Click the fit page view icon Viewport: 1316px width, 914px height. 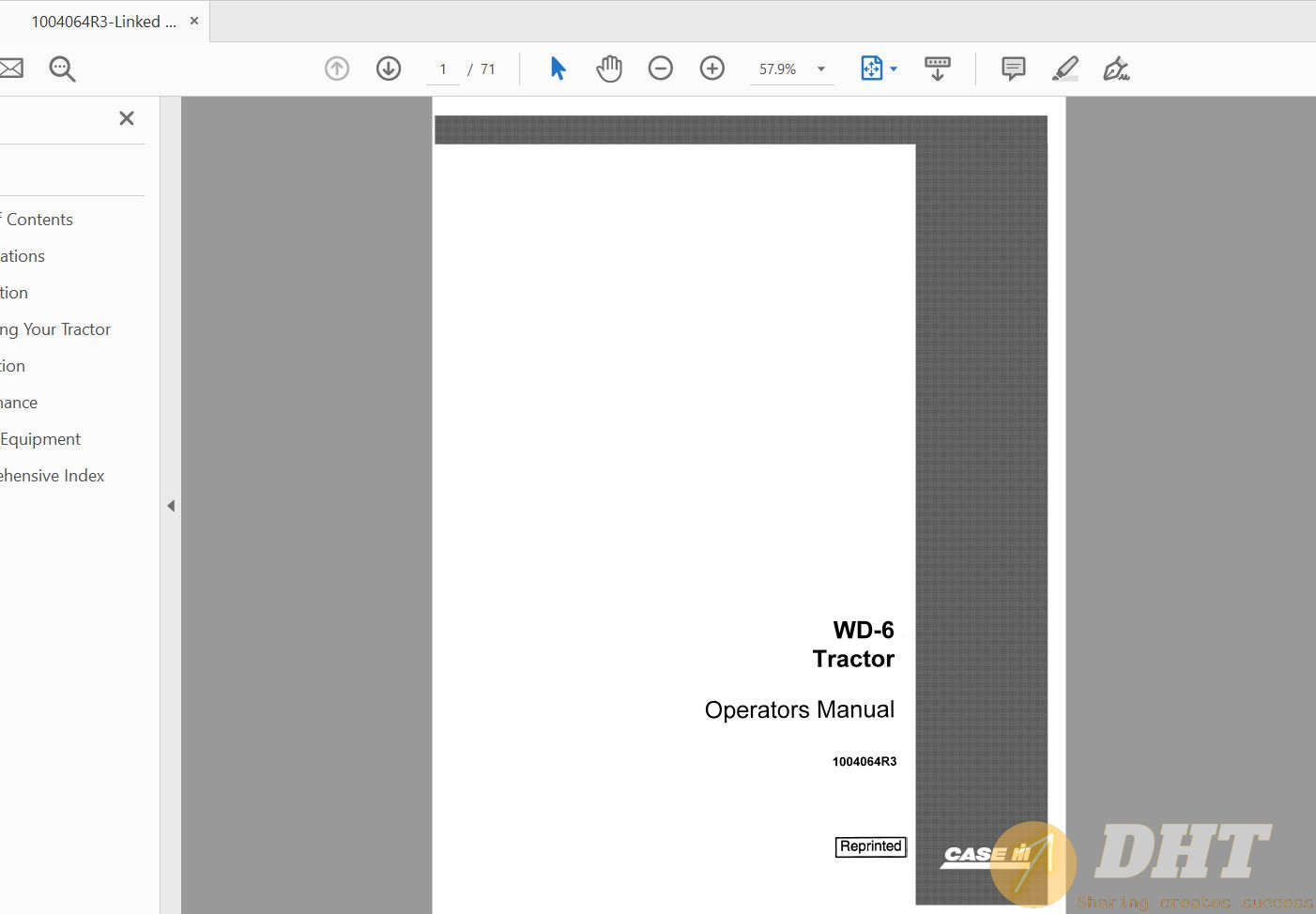coord(872,69)
